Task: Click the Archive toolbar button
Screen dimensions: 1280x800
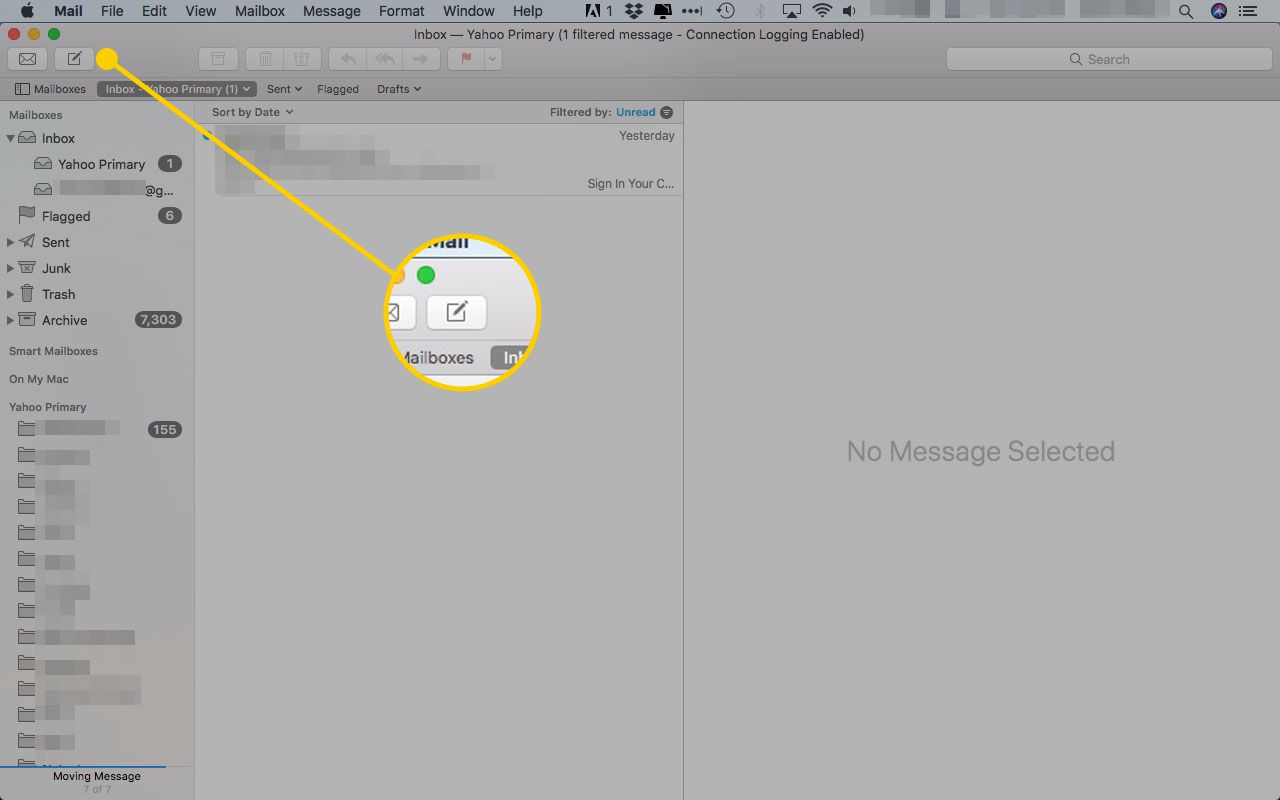Action: click(x=219, y=59)
